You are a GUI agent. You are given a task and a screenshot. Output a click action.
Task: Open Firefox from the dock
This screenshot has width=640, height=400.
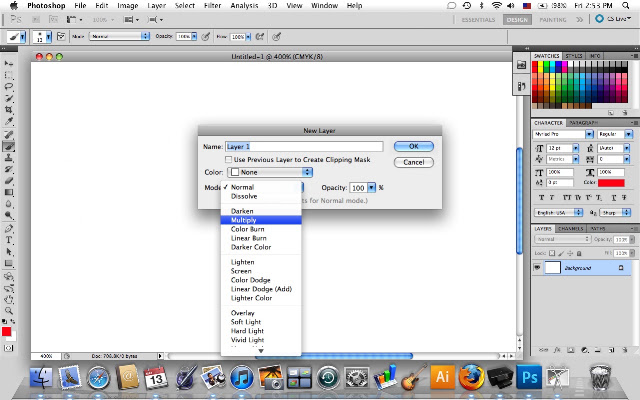pos(471,376)
